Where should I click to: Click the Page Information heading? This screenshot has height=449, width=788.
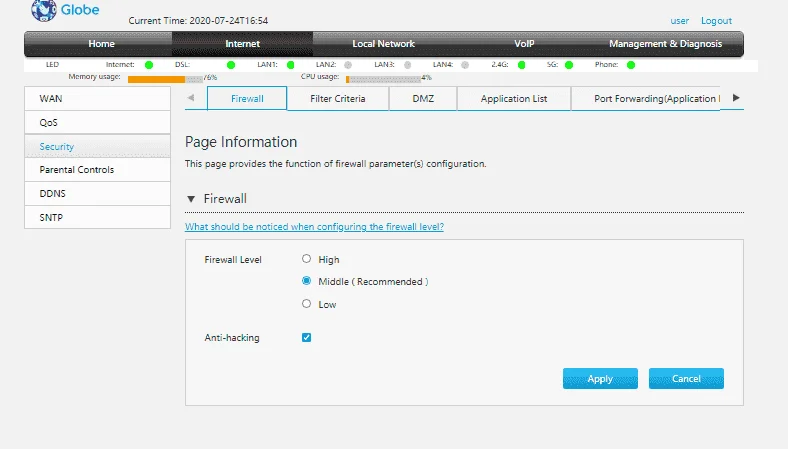(x=241, y=142)
